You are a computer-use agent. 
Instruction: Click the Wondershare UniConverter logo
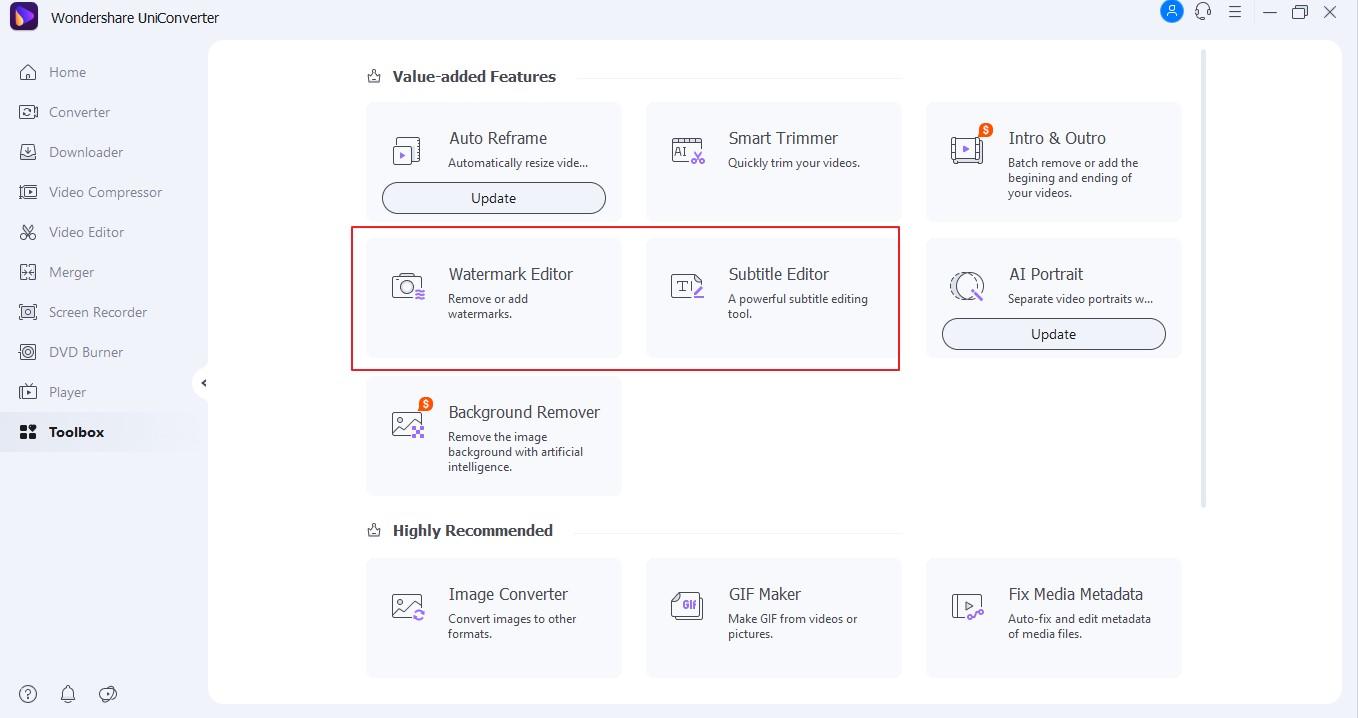pyautogui.click(x=23, y=17)
